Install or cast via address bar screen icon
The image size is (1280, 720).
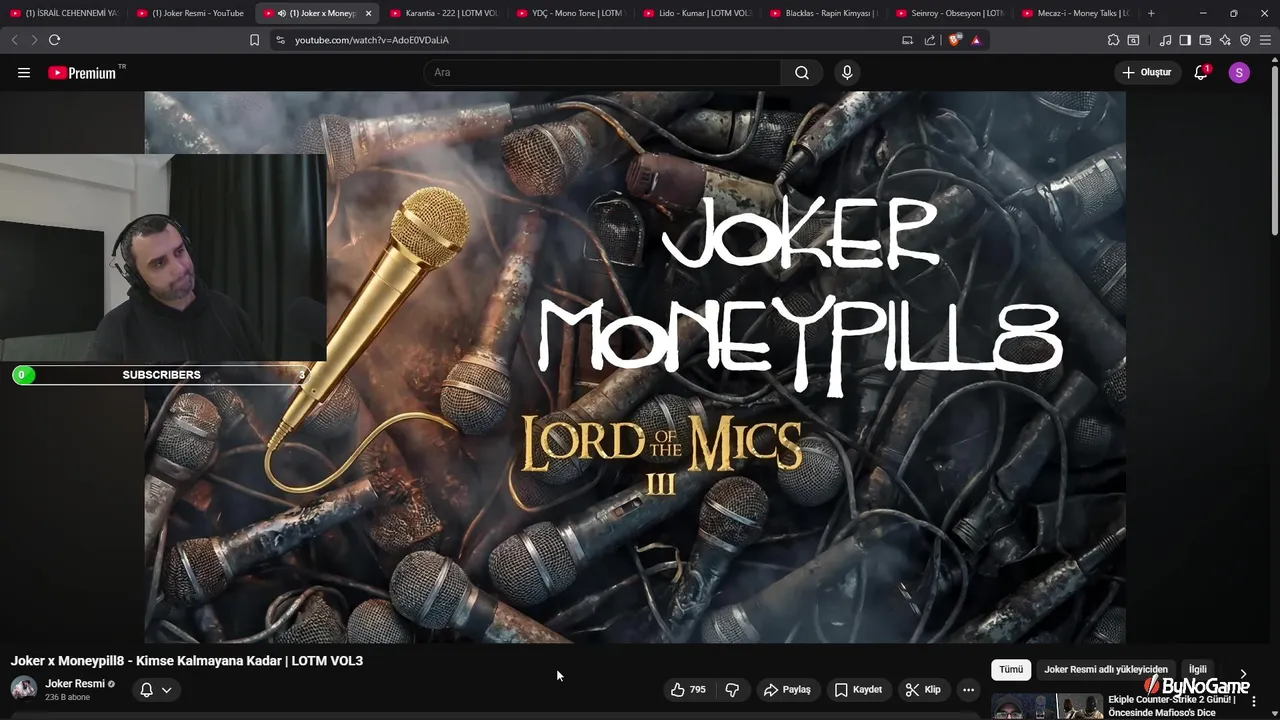(907, 40)
